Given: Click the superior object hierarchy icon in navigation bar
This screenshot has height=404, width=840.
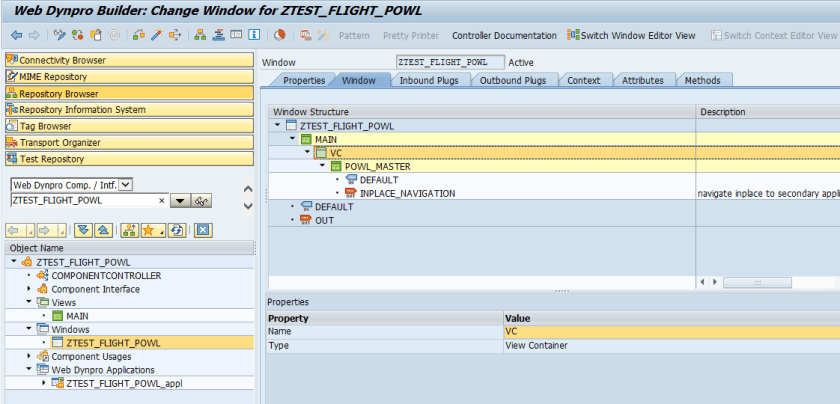Looking at the screenshot, I should click(130, 230).
